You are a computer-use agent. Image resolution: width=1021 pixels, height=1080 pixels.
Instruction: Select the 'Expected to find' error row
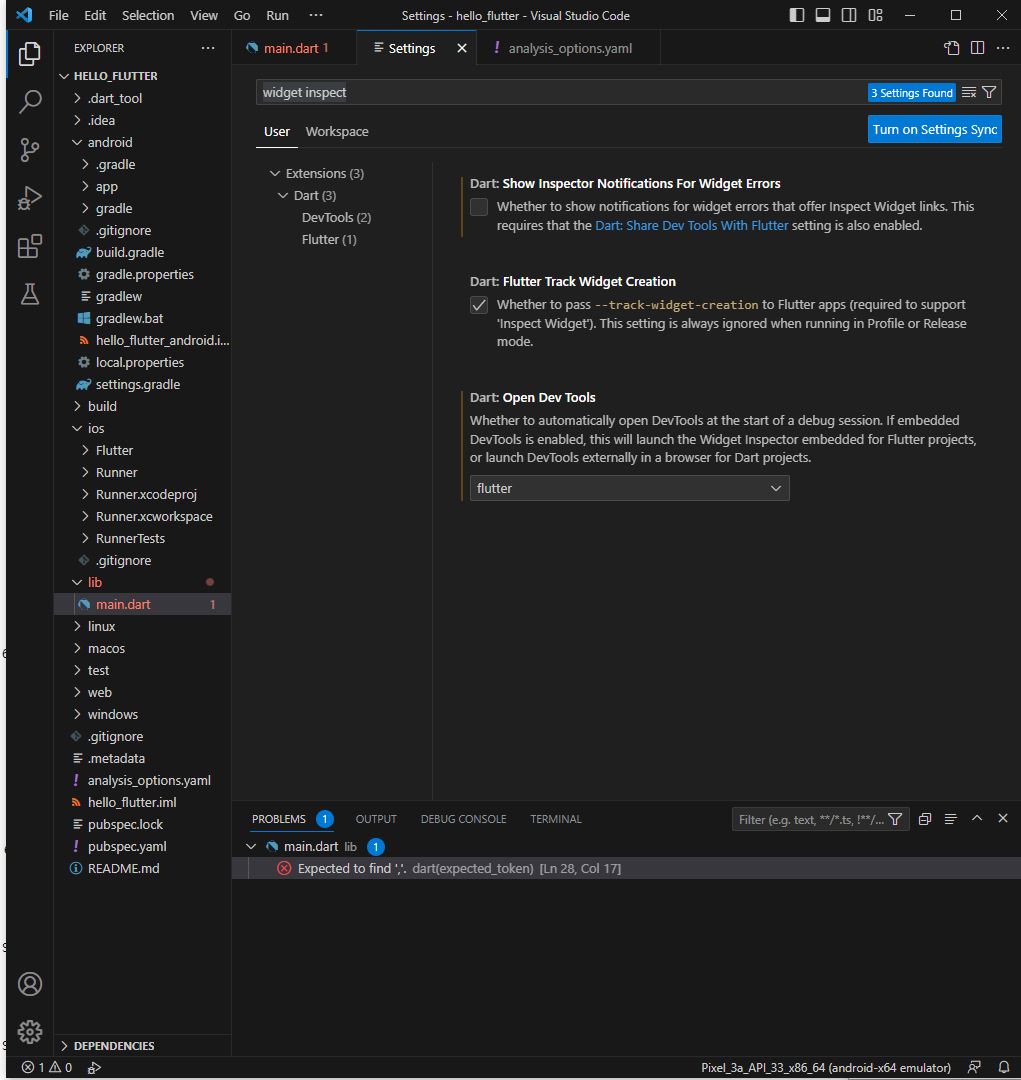click(626, 869)
